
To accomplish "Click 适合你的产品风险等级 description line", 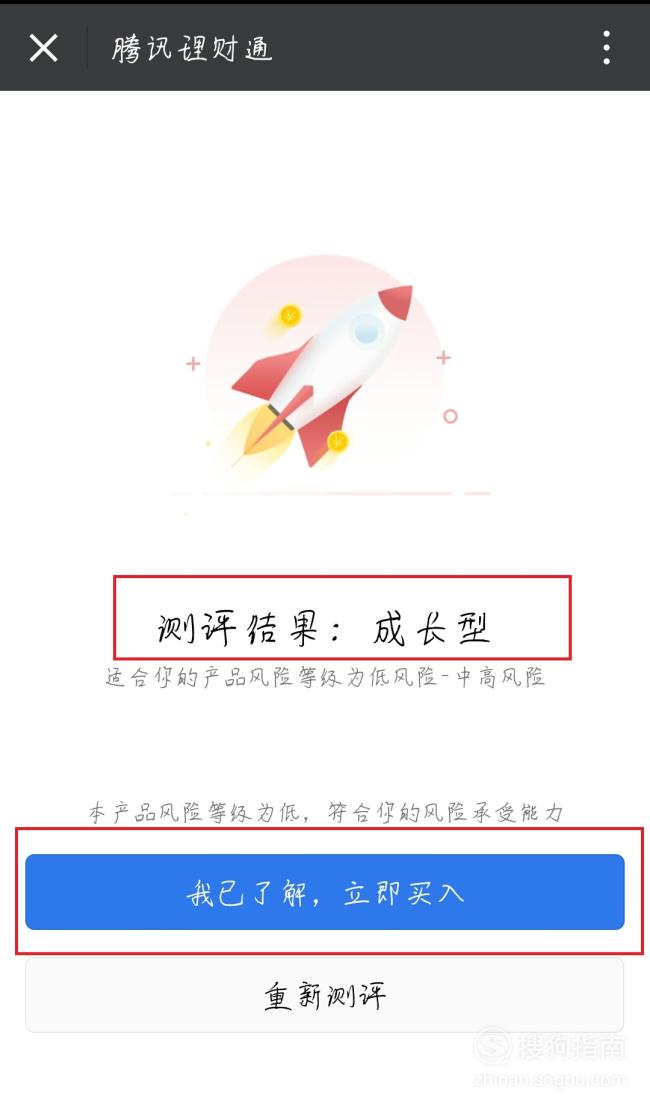I will (x=325, y=677).
